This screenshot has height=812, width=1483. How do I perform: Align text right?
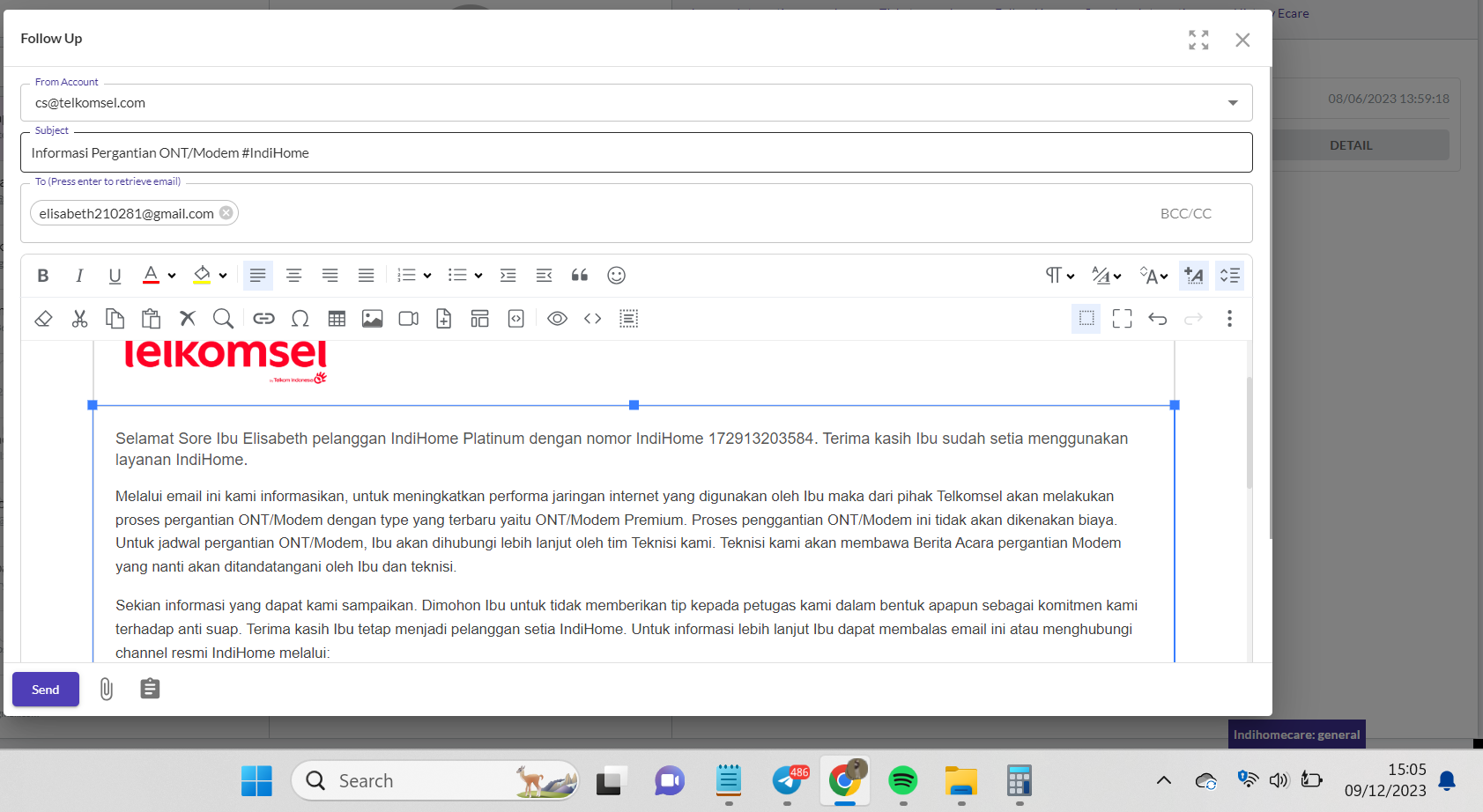(330, 276)
